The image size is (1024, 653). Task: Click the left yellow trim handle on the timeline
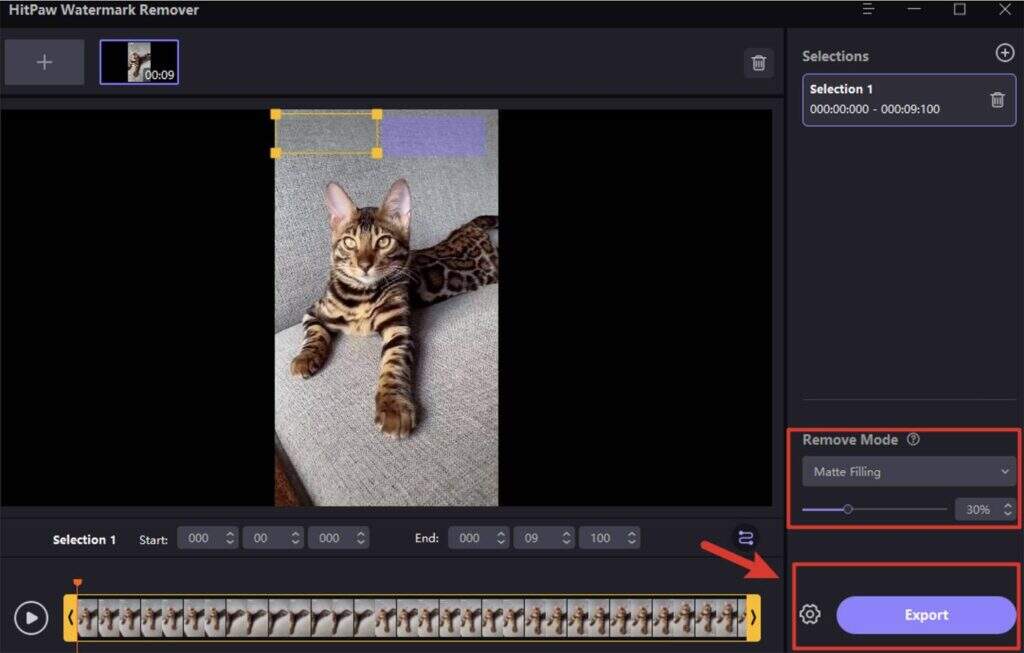tap(70, 618)
